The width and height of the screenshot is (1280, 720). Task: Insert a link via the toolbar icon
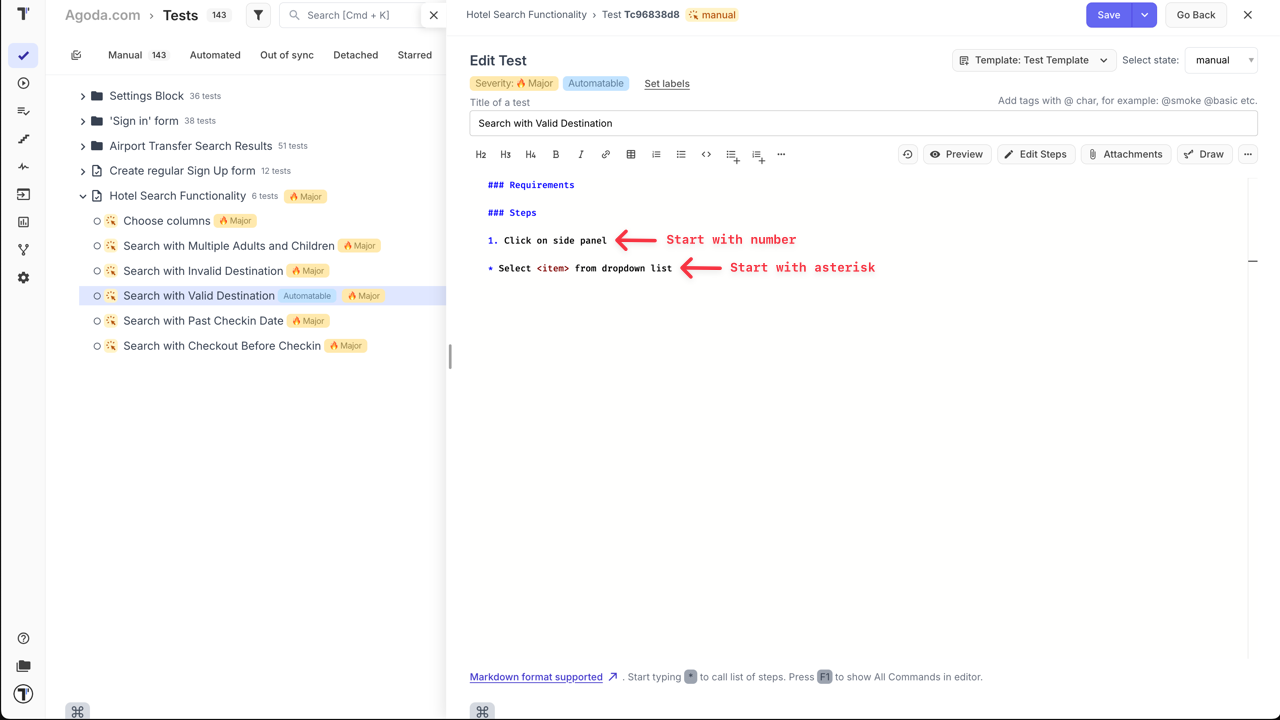(605, 154)
